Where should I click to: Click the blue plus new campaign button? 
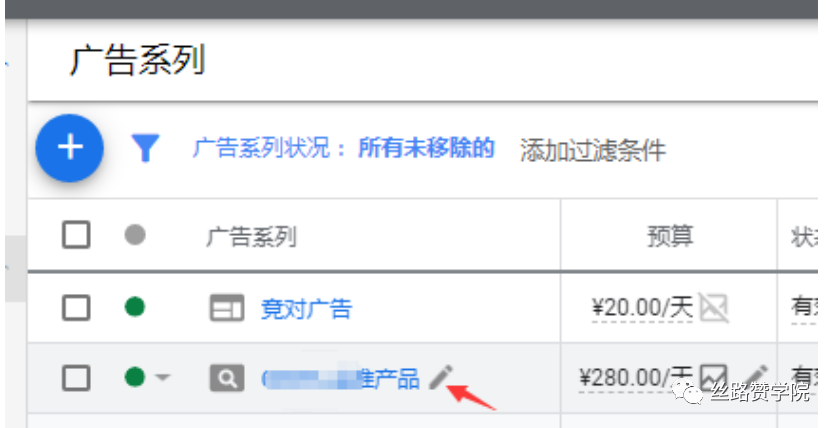click(69, 148)
